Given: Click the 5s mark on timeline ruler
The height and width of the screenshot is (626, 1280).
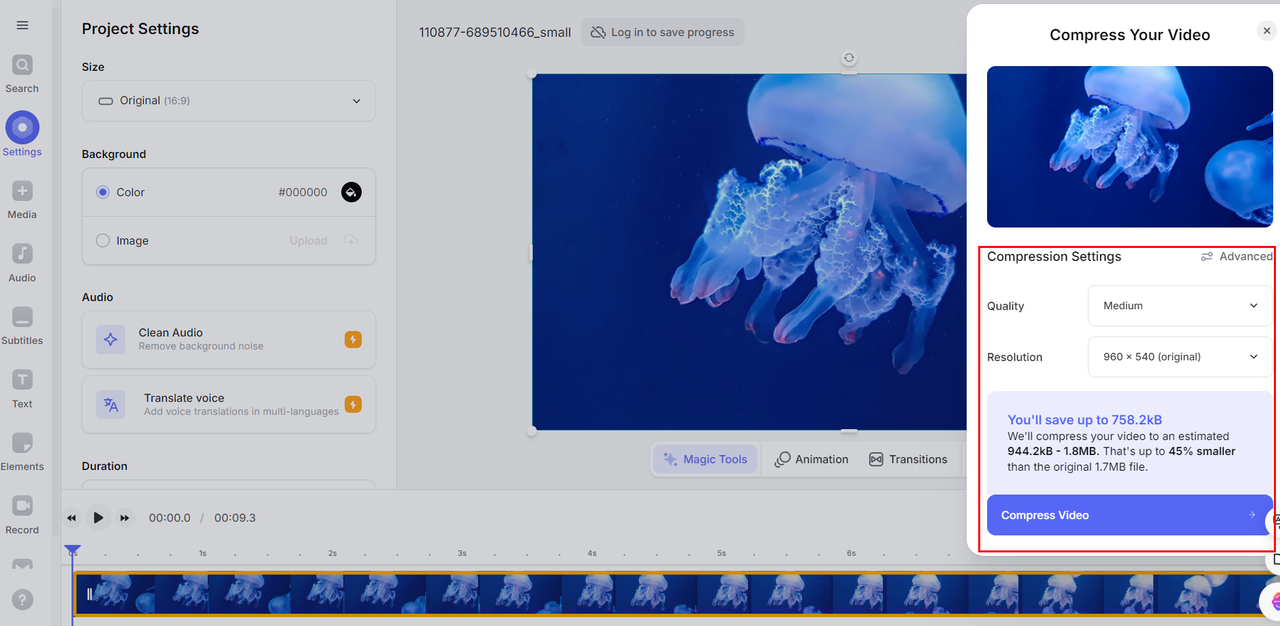Looking at the screenshot, I should 721,553.
